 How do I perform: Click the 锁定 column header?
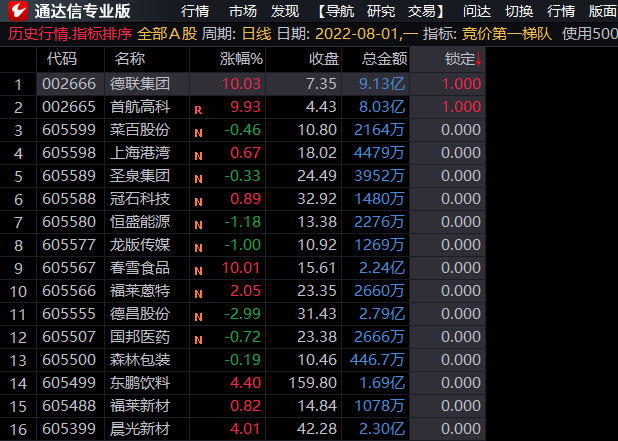click(460, 59)
